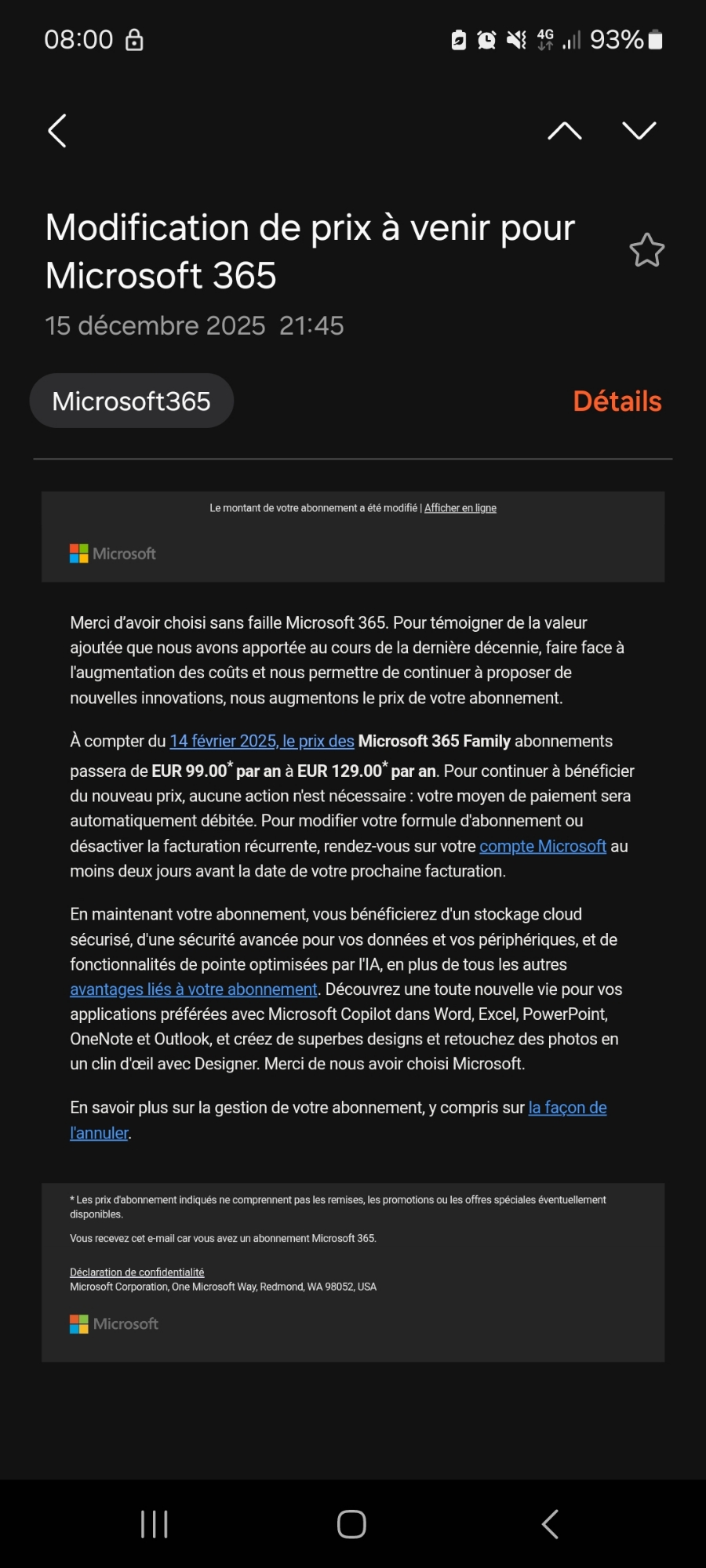Go to previous email with up chevron
Viewport: 706px width, 1568px height.
point(565,131)
